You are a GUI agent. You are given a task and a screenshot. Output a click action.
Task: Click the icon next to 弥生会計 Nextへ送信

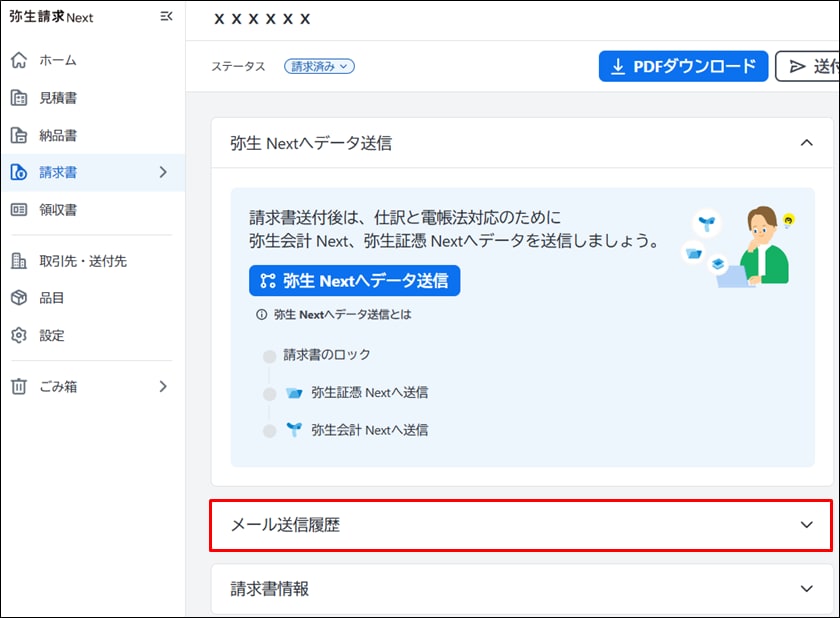point(294,429)
